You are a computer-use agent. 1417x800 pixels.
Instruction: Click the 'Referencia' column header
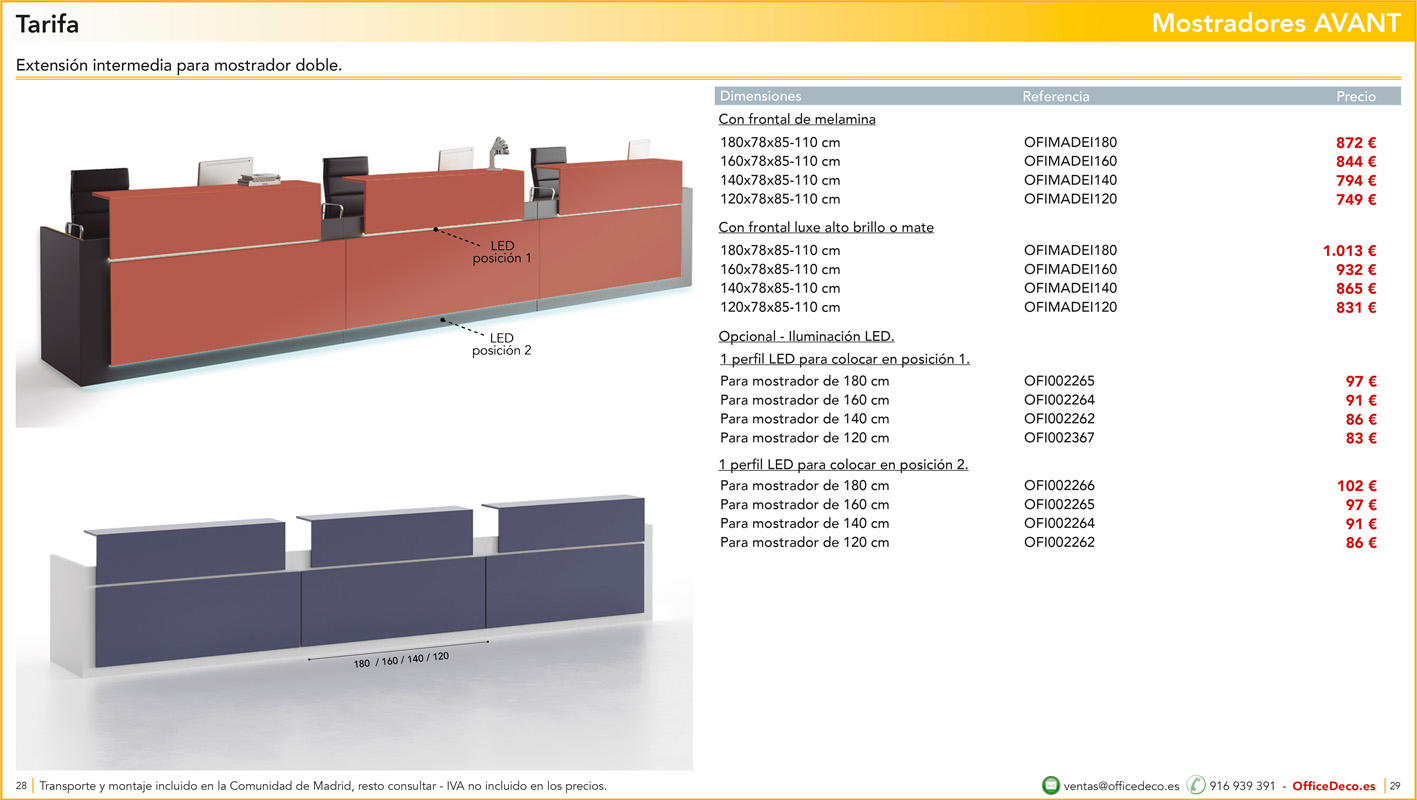click(x=1055, y=96)
